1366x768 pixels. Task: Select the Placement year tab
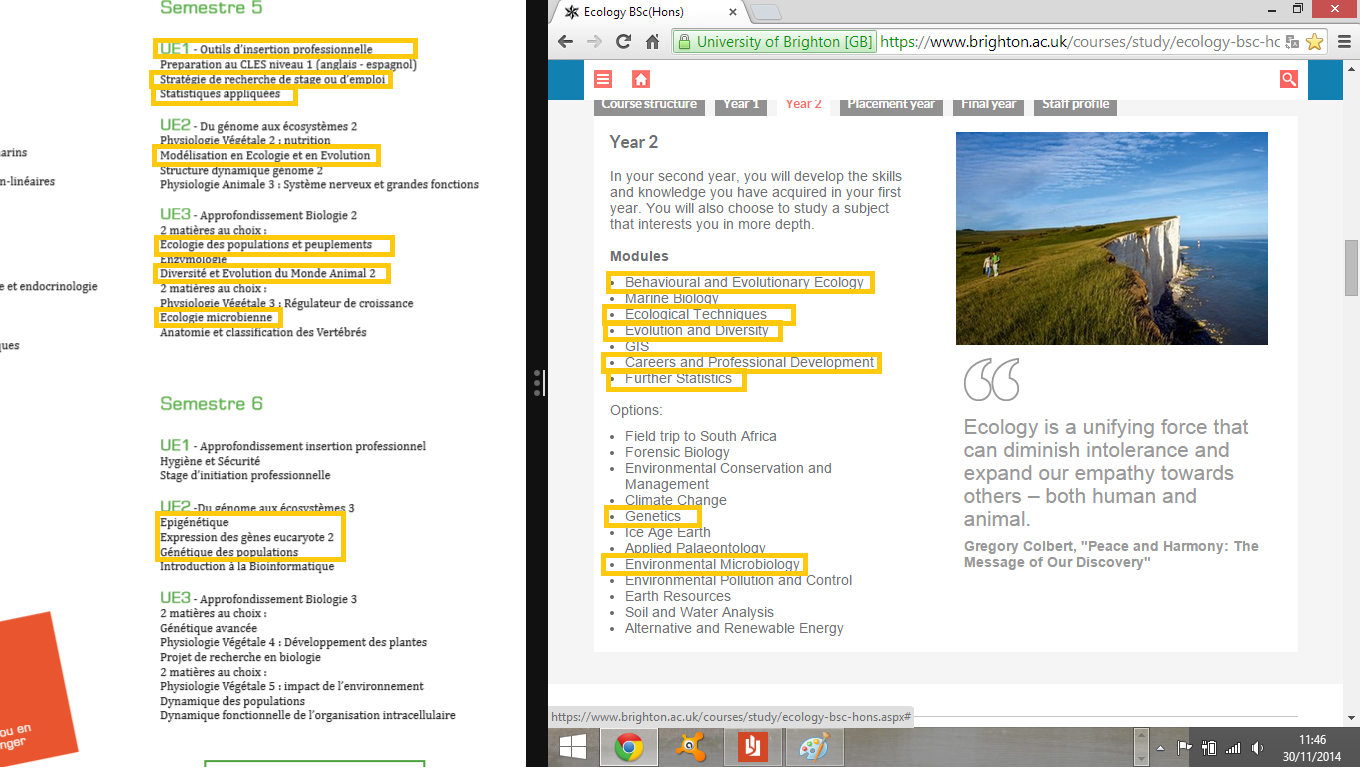(891, 104)
